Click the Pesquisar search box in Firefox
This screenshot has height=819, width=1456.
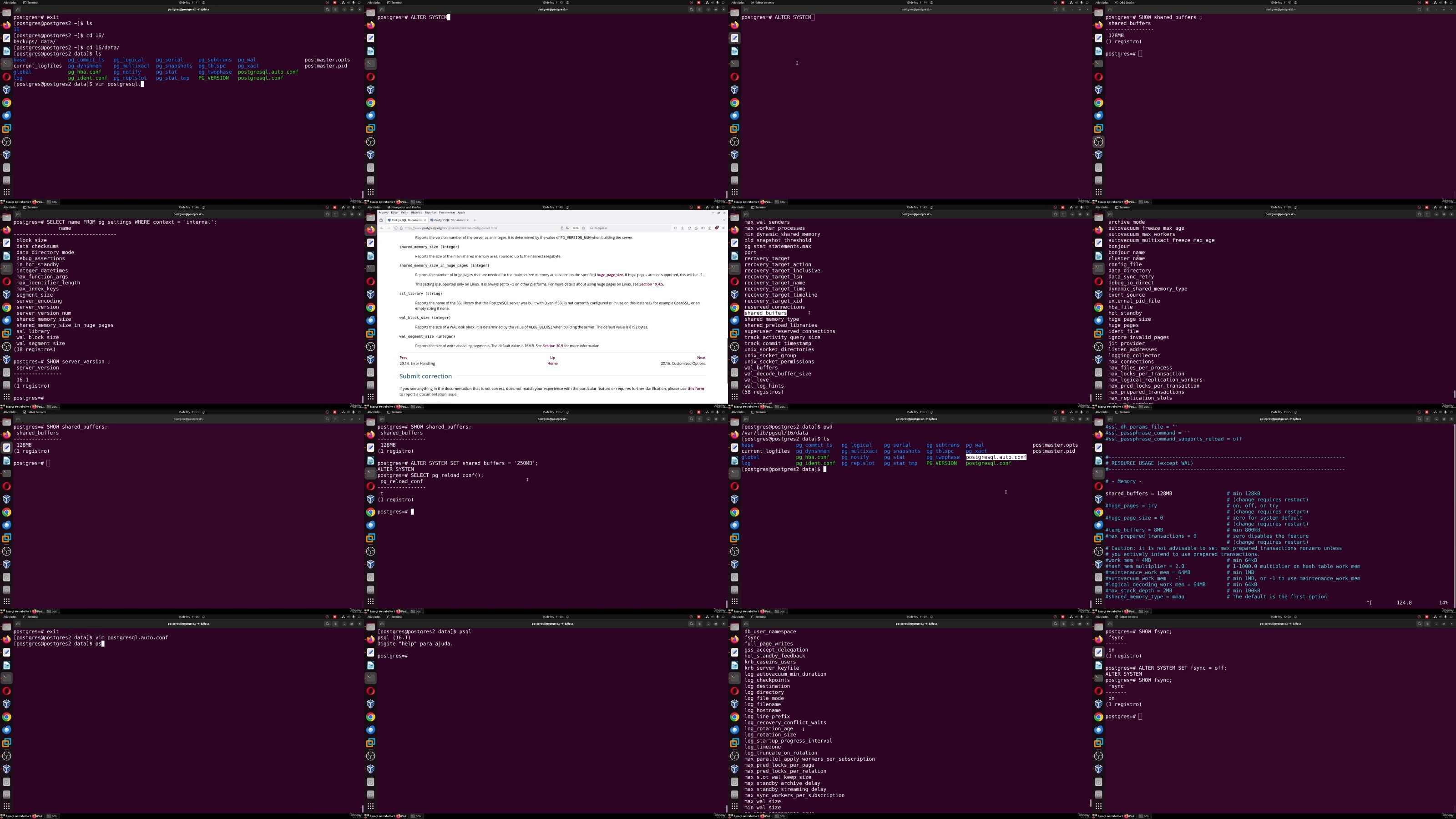click(630, 228)
